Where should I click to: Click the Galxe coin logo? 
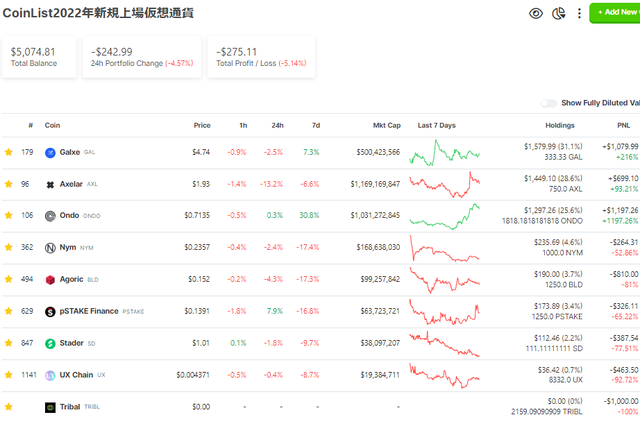coord(50,153)
